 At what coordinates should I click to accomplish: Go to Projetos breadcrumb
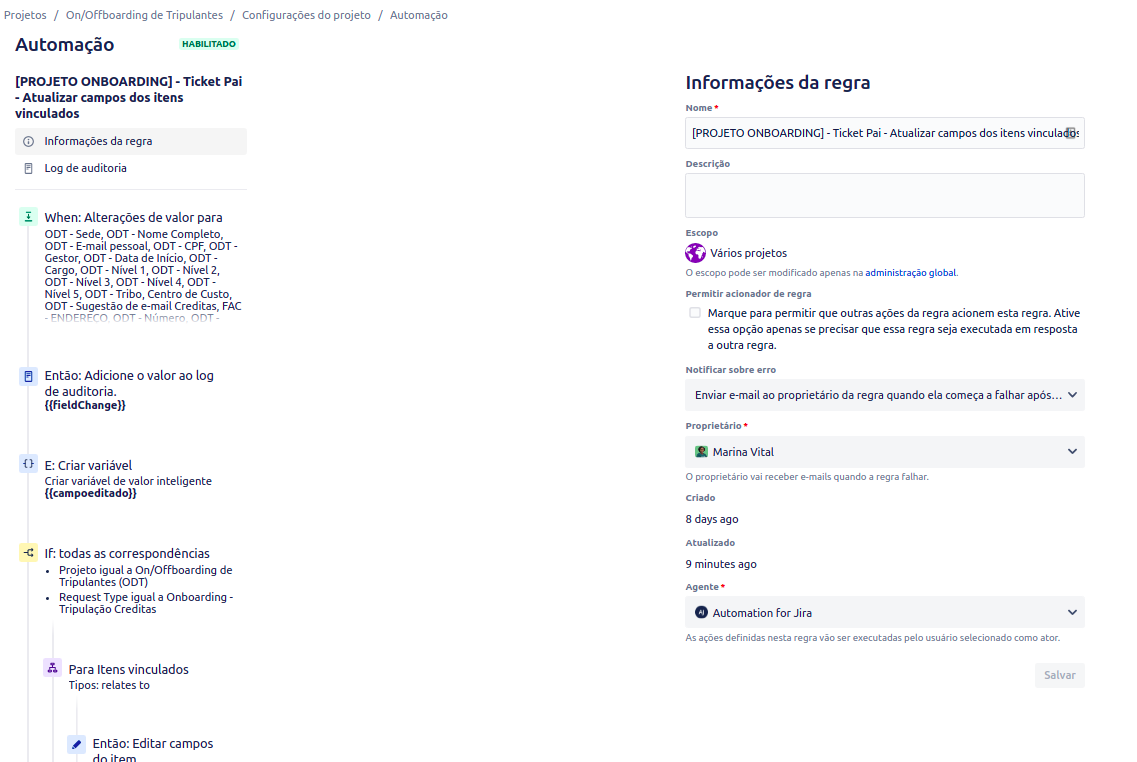[25, 15]
